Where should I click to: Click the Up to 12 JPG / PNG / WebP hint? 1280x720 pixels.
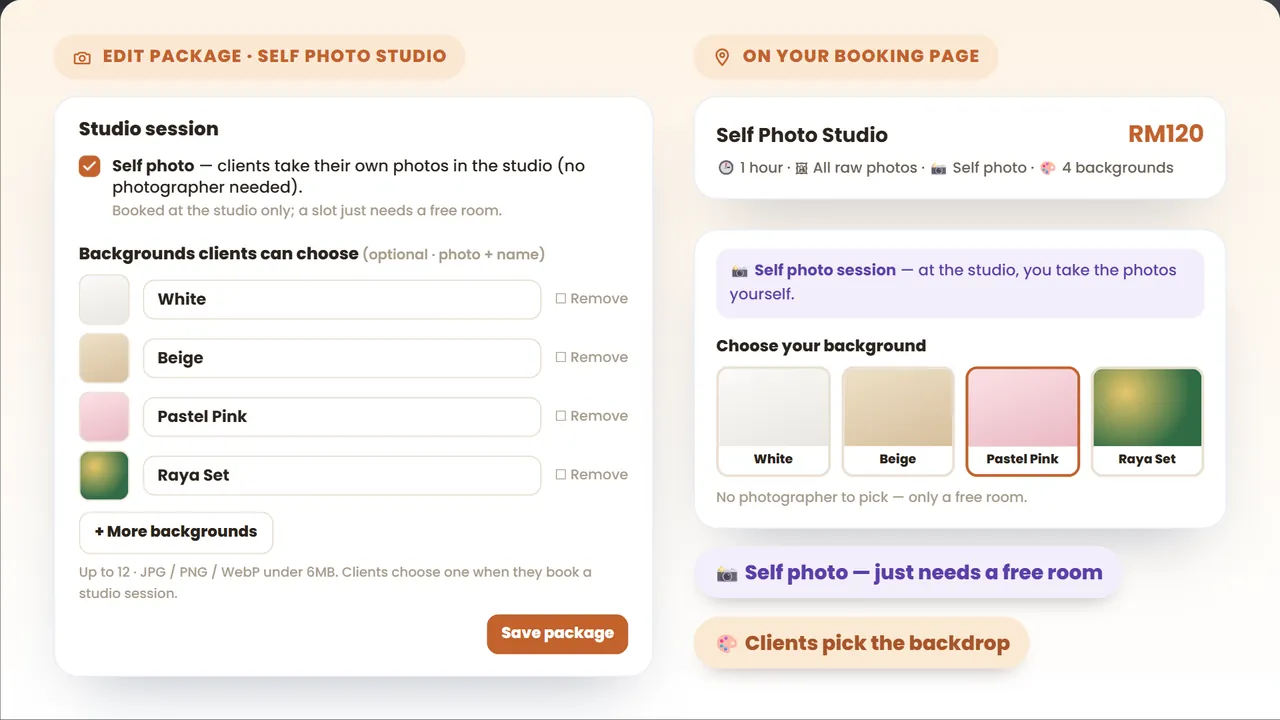click(x=335, y=583)
